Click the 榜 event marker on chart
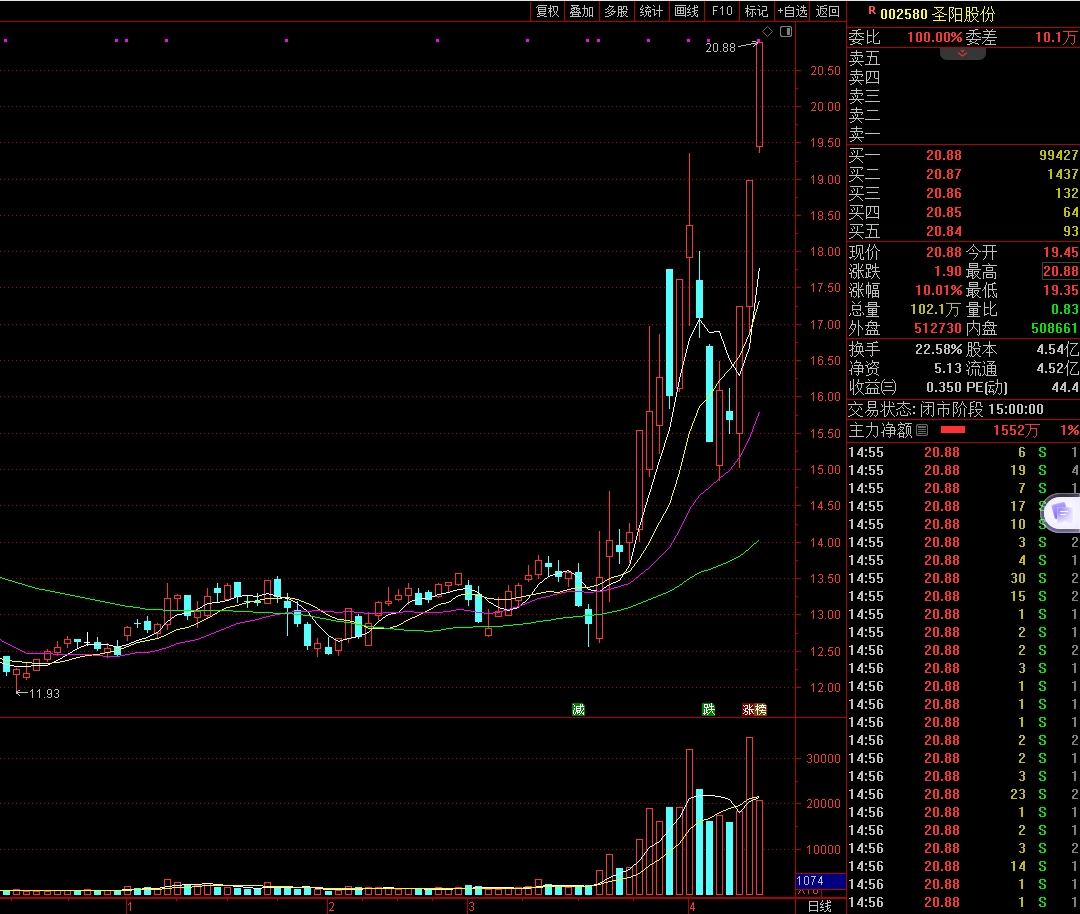This screenshot has height=914, width=1080. (x=759, y=709)
